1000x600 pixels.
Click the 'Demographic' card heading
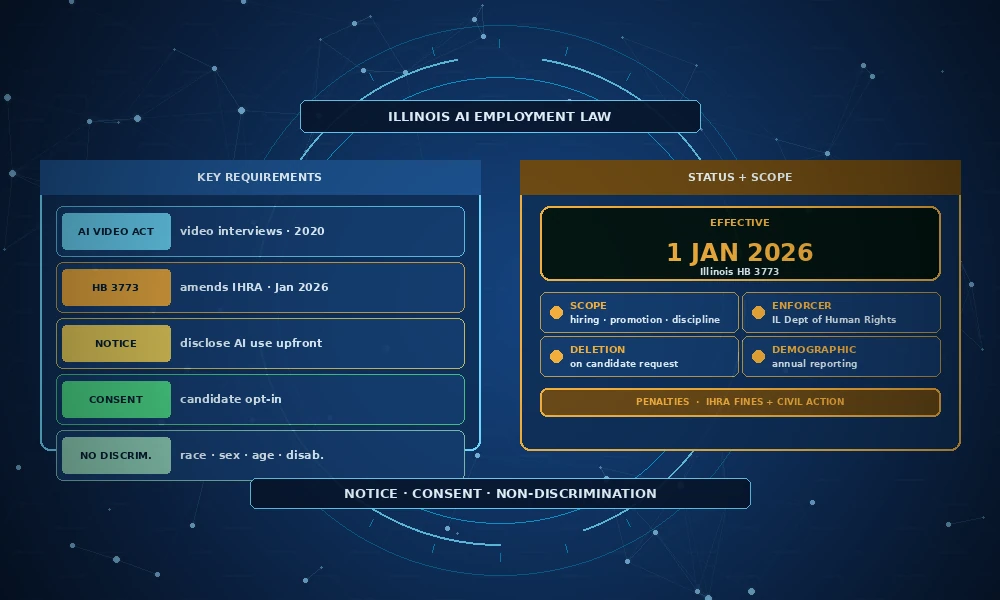coord(814,349)
